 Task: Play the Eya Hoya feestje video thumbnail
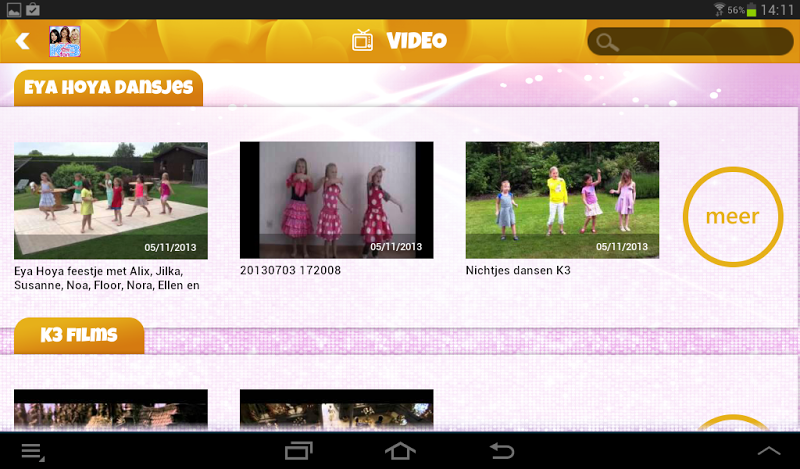point(111,201)
